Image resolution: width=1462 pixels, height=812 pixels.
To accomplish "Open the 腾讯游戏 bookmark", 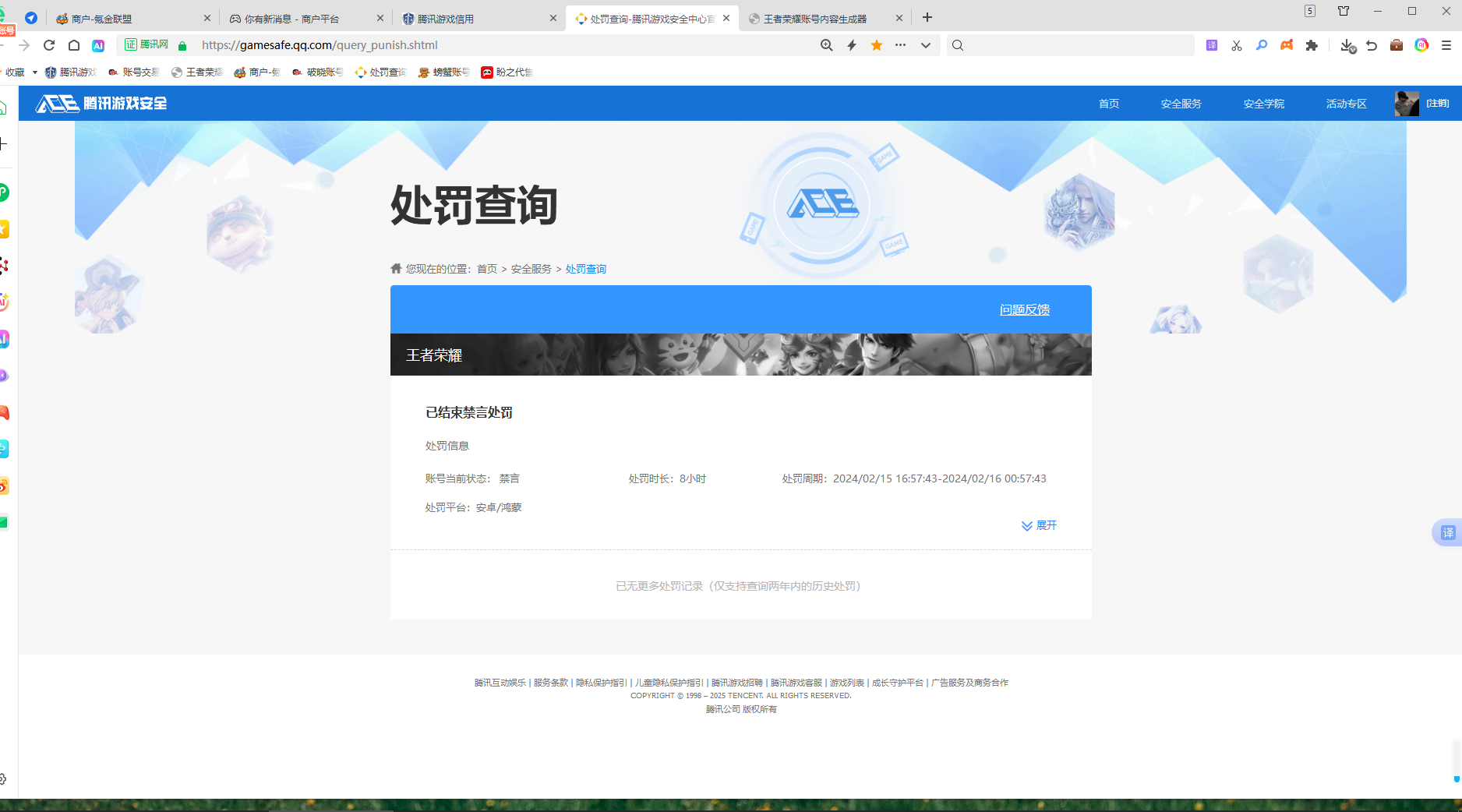I will (x=71, y=72).
